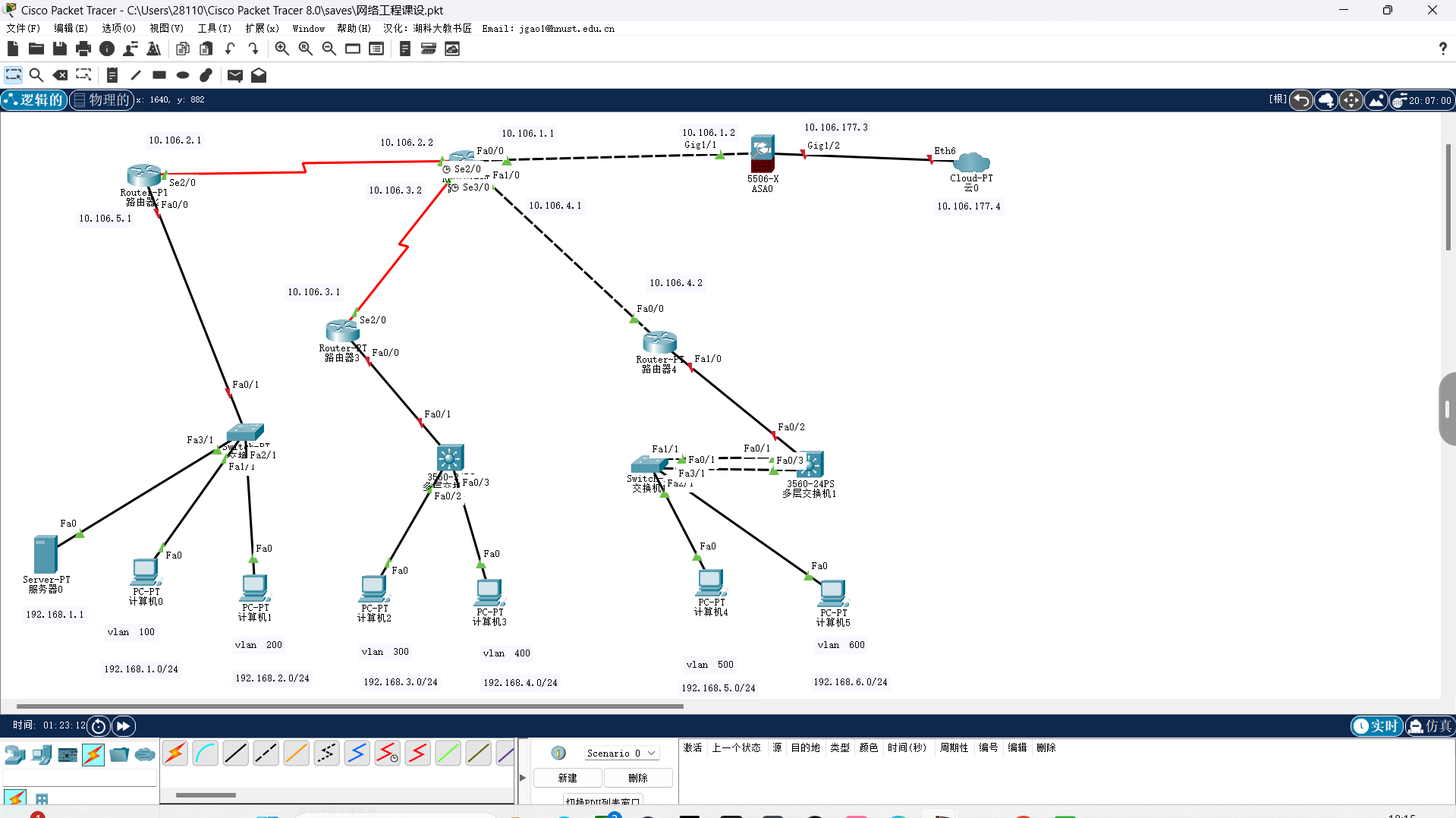
Task: Undo the last action
Action: point(230,49)
